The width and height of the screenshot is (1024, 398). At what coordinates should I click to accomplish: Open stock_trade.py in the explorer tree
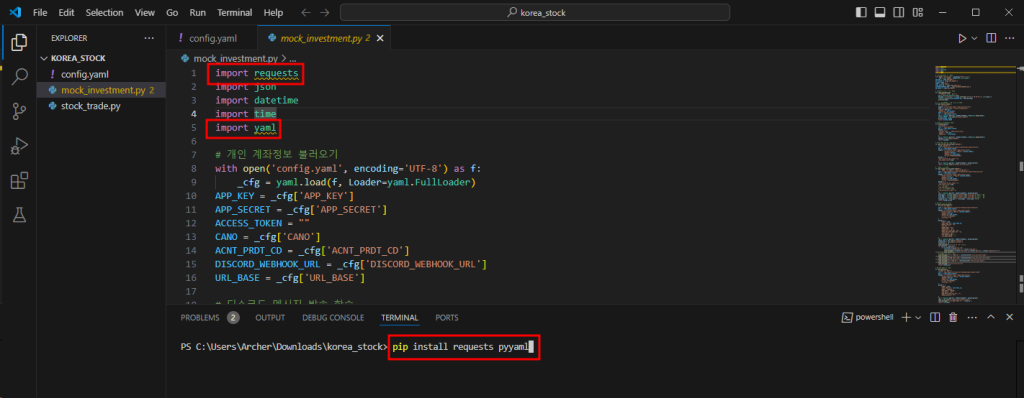[x=101, y=106]
